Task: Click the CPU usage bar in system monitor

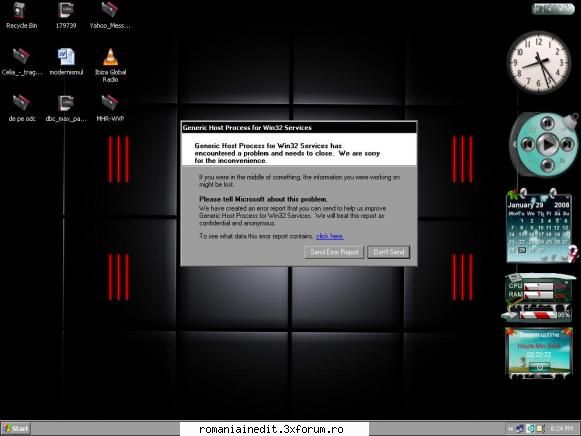Action: (x=538, y=286)
